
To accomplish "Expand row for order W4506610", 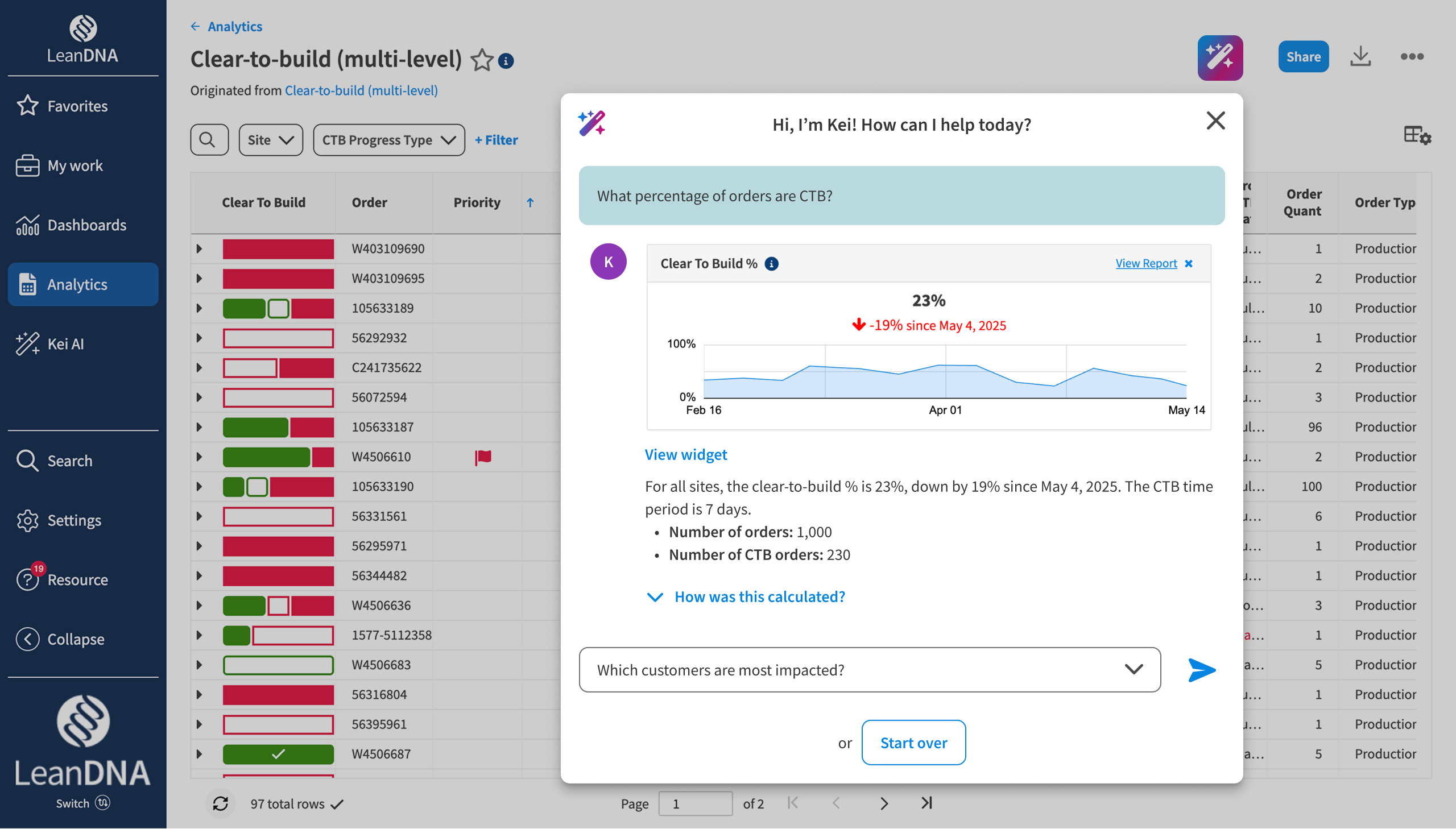I will point(199,457).
